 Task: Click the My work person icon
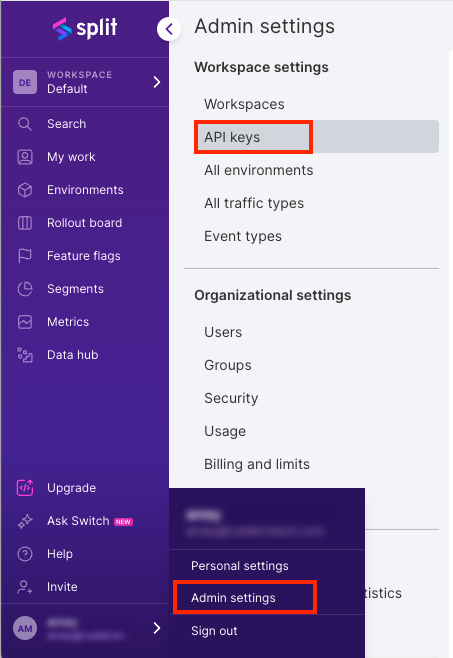coord(25,157)
